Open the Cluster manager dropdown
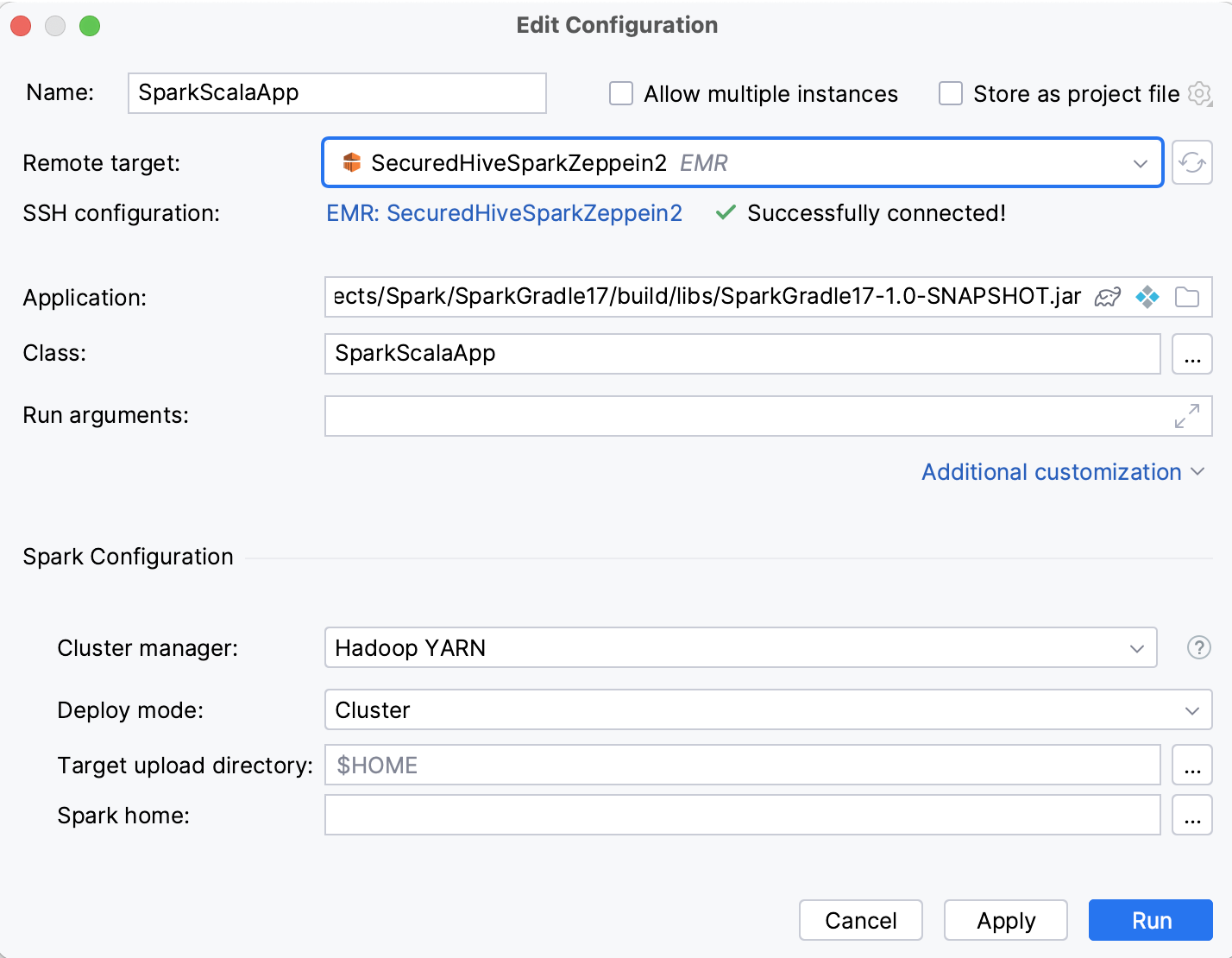Image resolution: width=1232 pixels, height=958 pixels. coord(1137,647)
